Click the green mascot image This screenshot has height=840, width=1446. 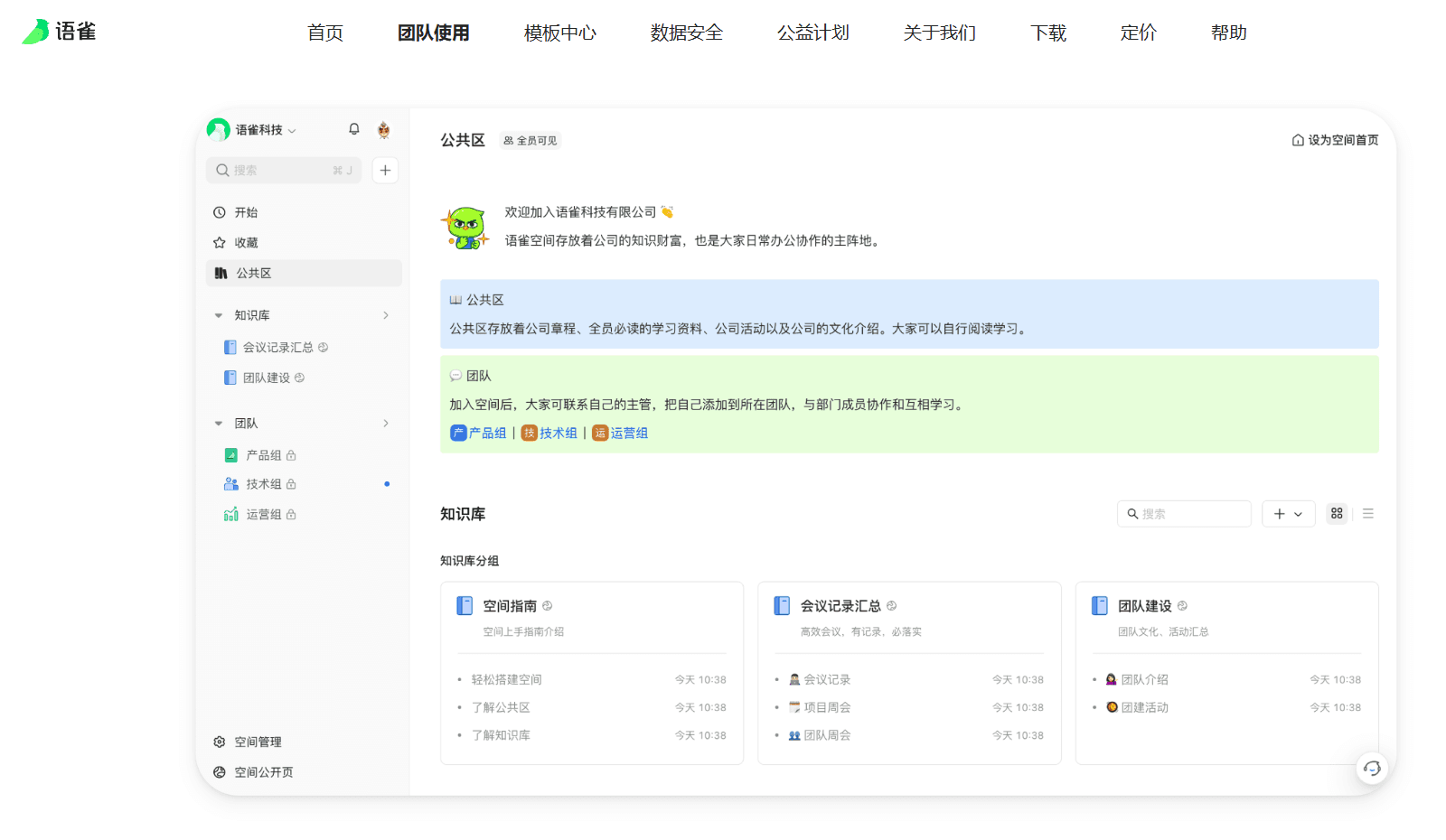pyautogui.click(x=465, y=228)
